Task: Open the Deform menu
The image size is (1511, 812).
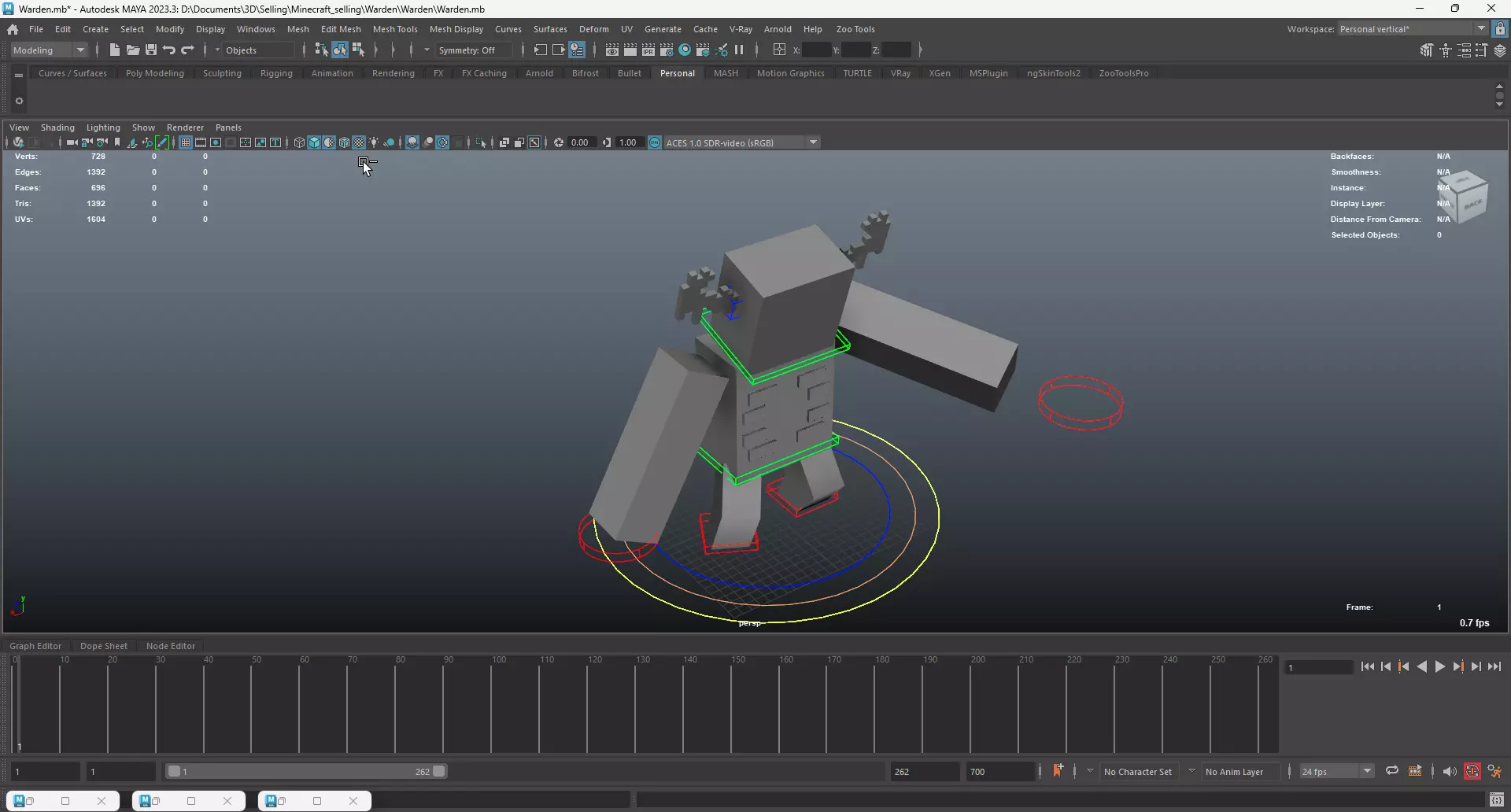Action: (x=593, y=29)
